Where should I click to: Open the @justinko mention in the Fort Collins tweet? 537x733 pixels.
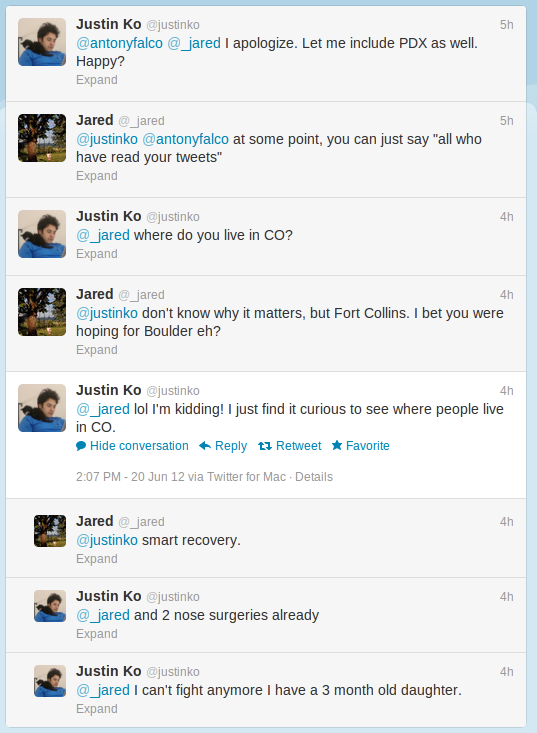(x=107, y=313)
